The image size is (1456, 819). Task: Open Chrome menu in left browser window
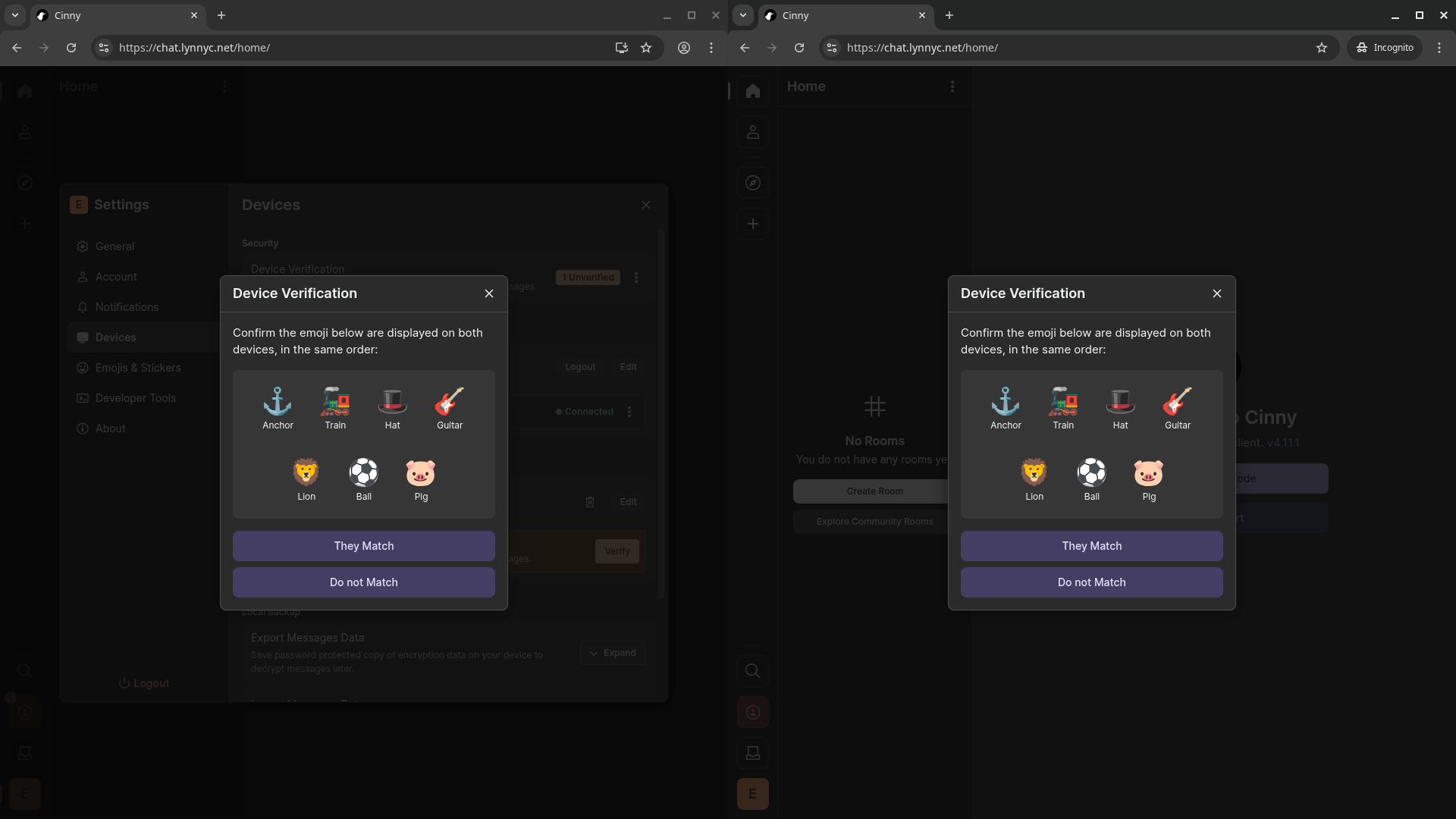click(711, 48)
